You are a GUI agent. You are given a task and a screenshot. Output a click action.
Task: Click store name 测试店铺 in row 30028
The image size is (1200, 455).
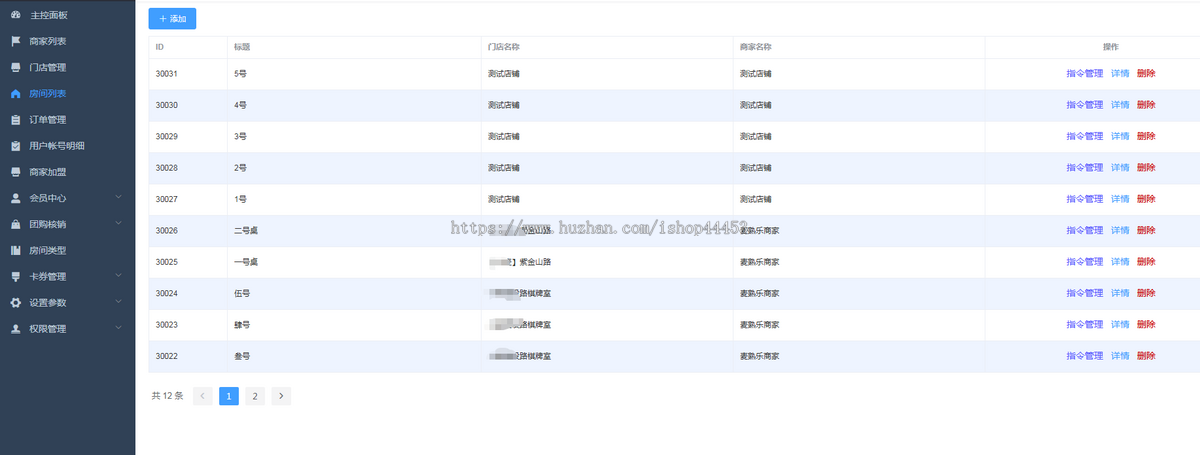pos(504,167)
